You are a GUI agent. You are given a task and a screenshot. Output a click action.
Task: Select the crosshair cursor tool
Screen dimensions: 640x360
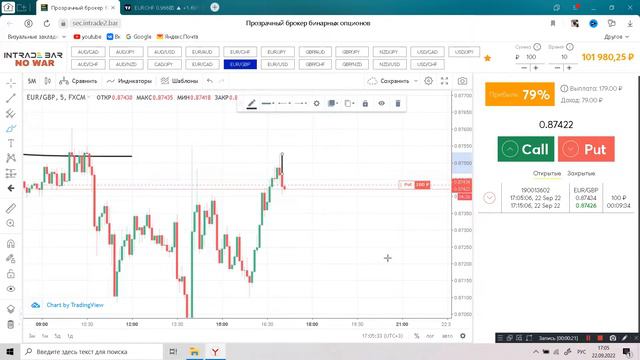[11, 83]
